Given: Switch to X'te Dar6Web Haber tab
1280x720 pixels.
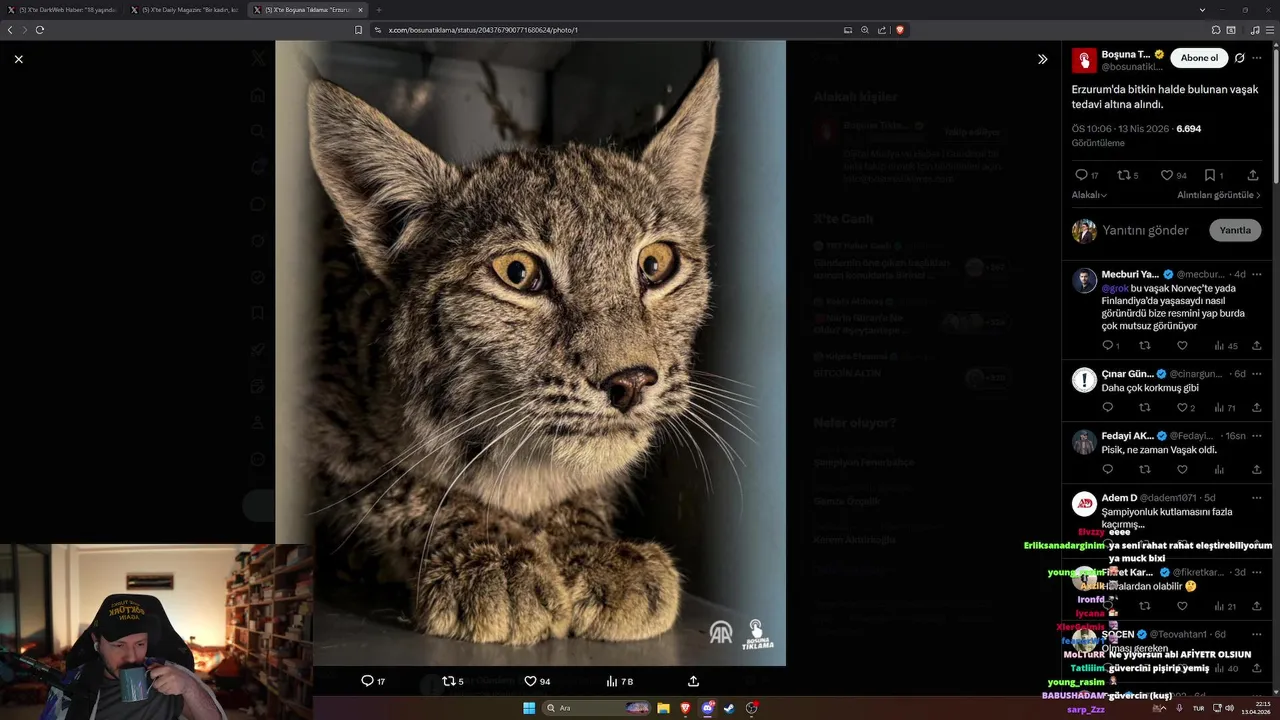Looking at the screenshot, I should pos(63,10).
